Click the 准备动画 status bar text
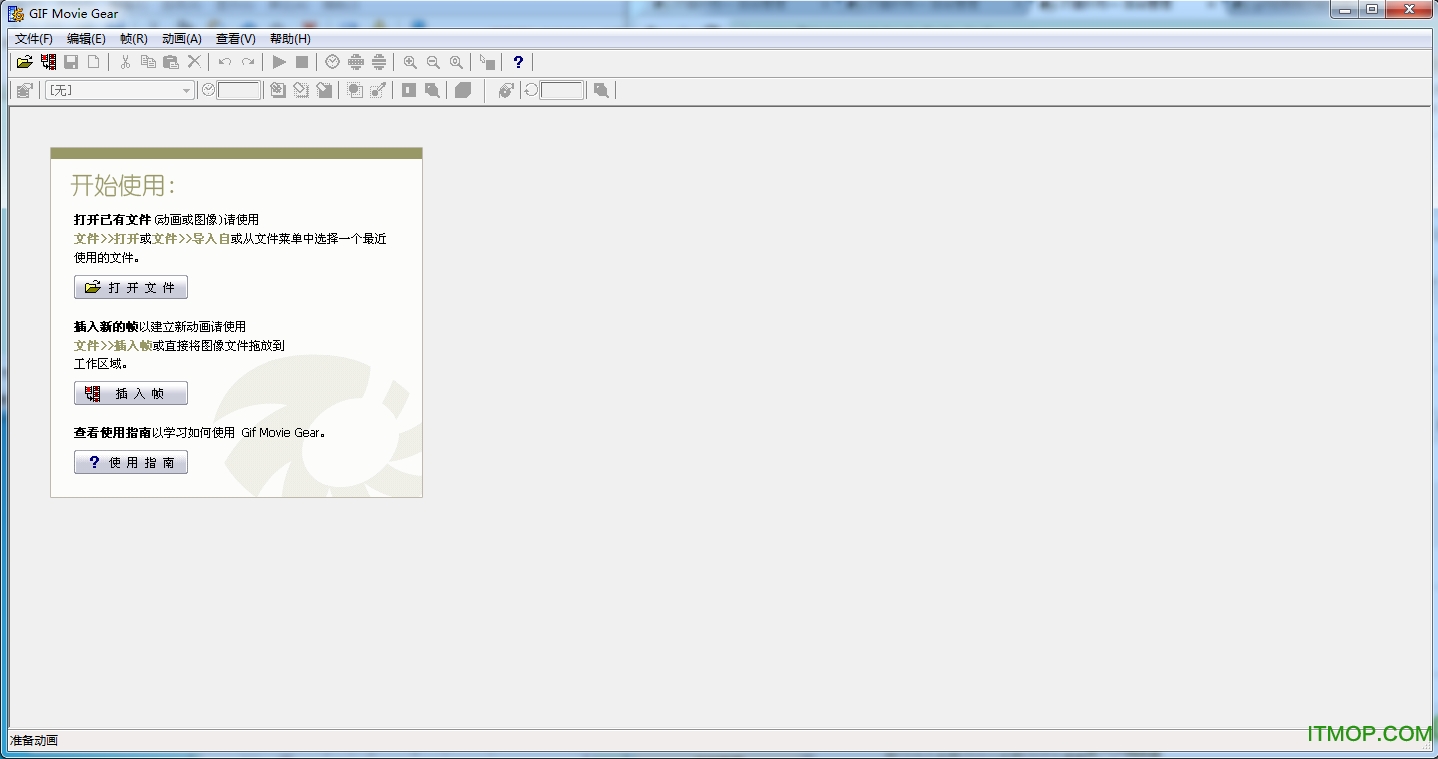This screenshot has width=1438, height=759. point(34,741)
